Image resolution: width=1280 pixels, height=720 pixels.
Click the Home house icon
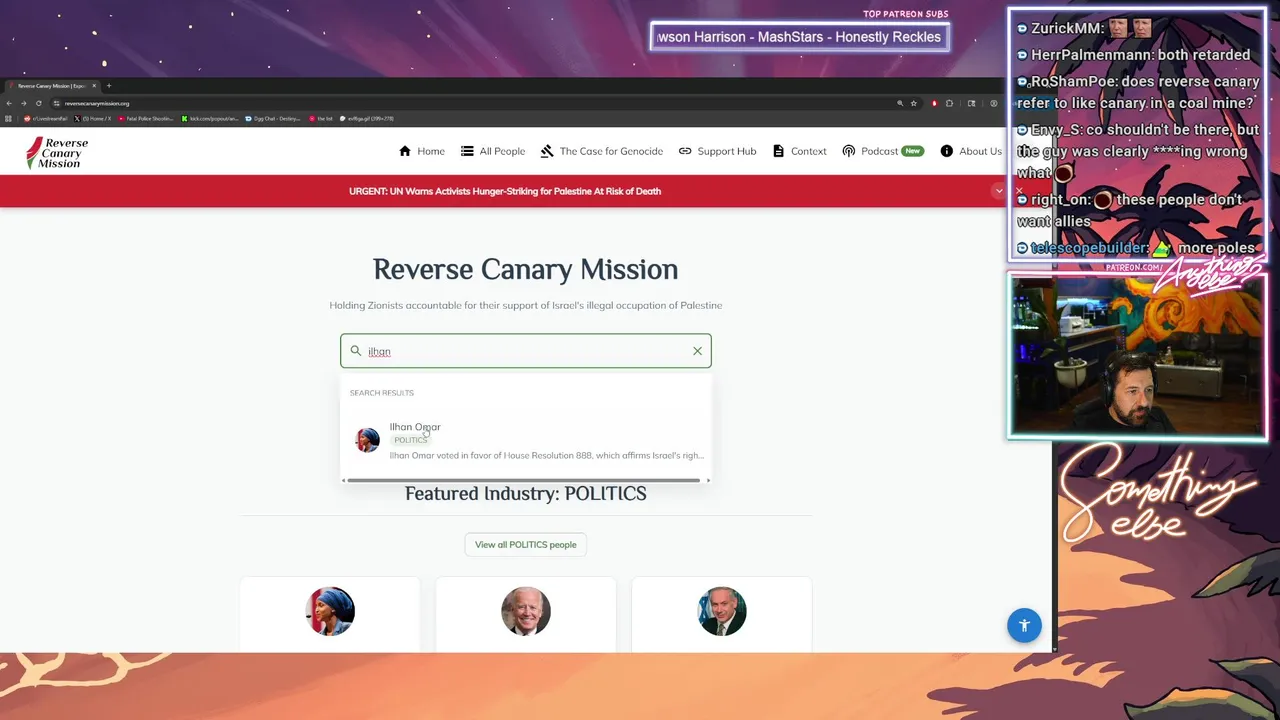click(405, 151)
